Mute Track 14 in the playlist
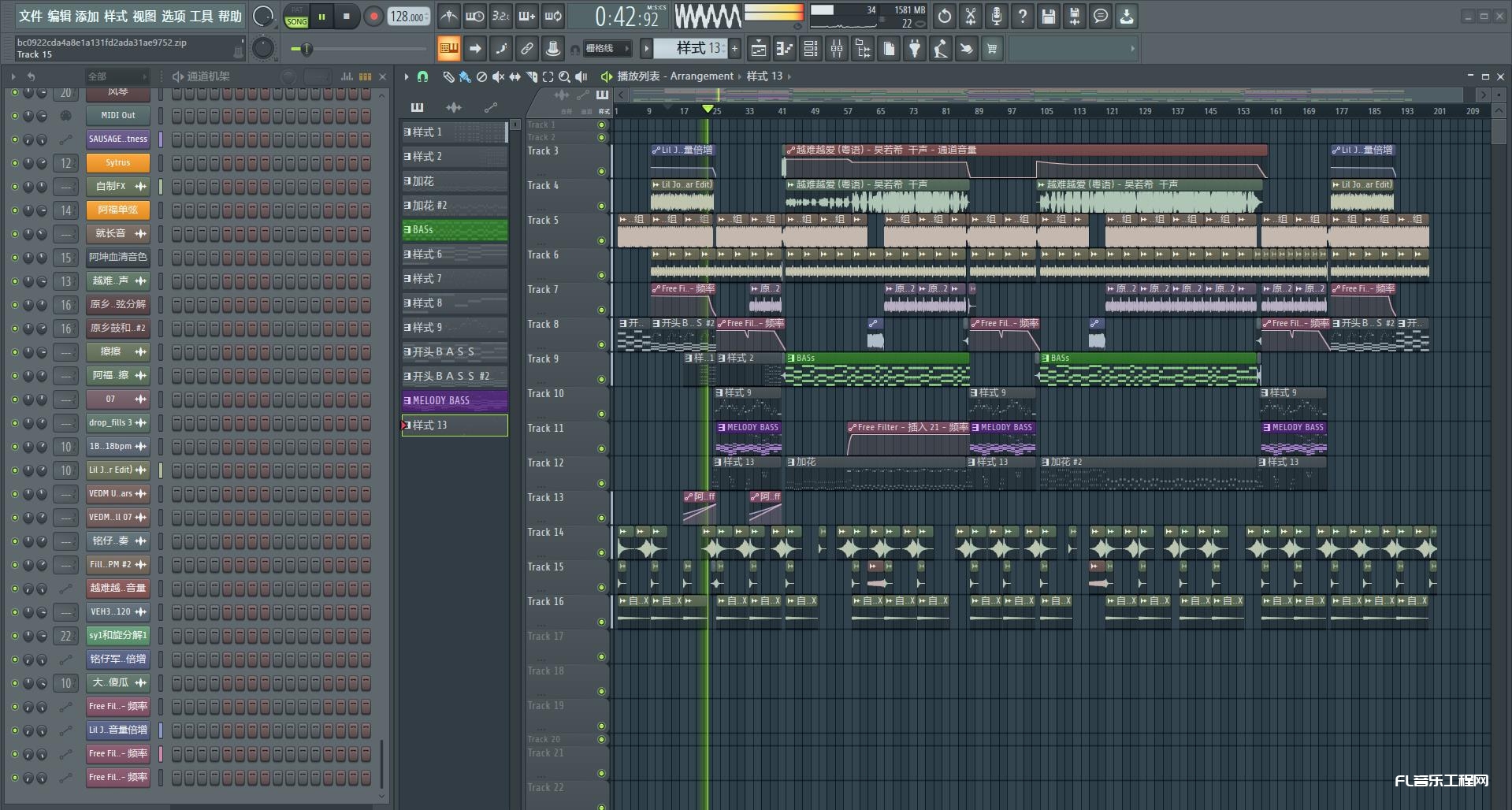 (x=601, y=552)
